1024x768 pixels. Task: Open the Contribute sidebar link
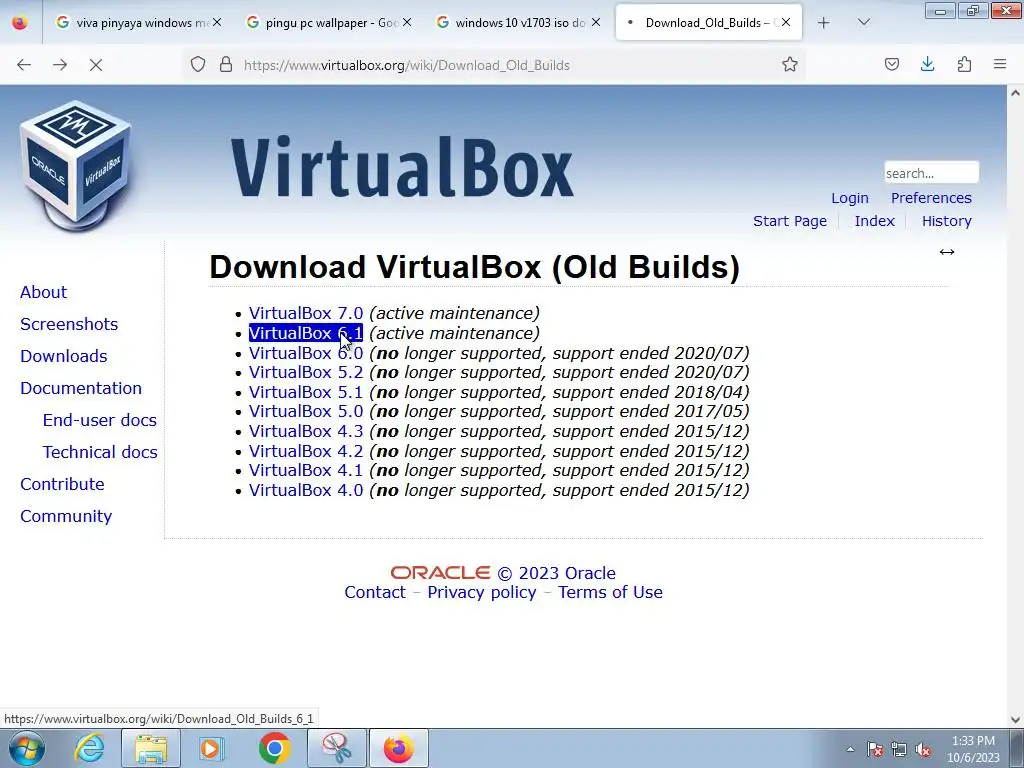(62, 484)
